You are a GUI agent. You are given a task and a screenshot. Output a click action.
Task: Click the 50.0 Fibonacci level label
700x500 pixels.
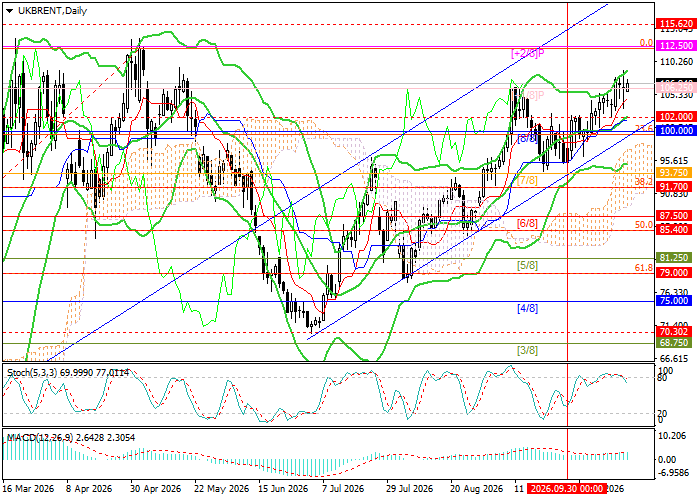tap(644, 225)
